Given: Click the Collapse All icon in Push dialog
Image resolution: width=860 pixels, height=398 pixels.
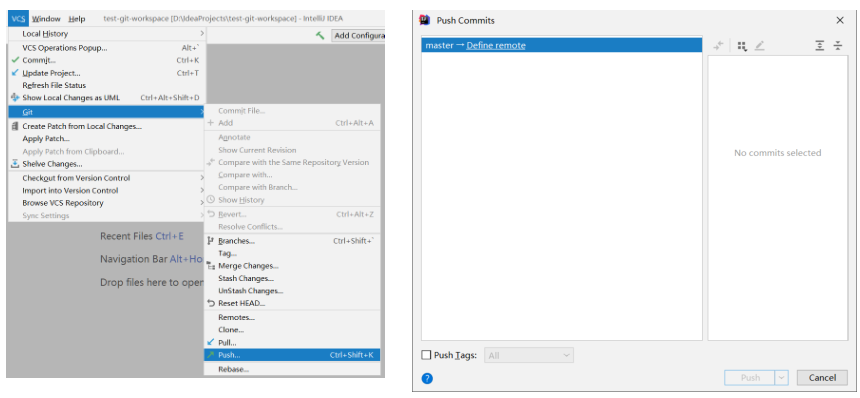Looking at the screenshot, I should click(x=838, y=46).
